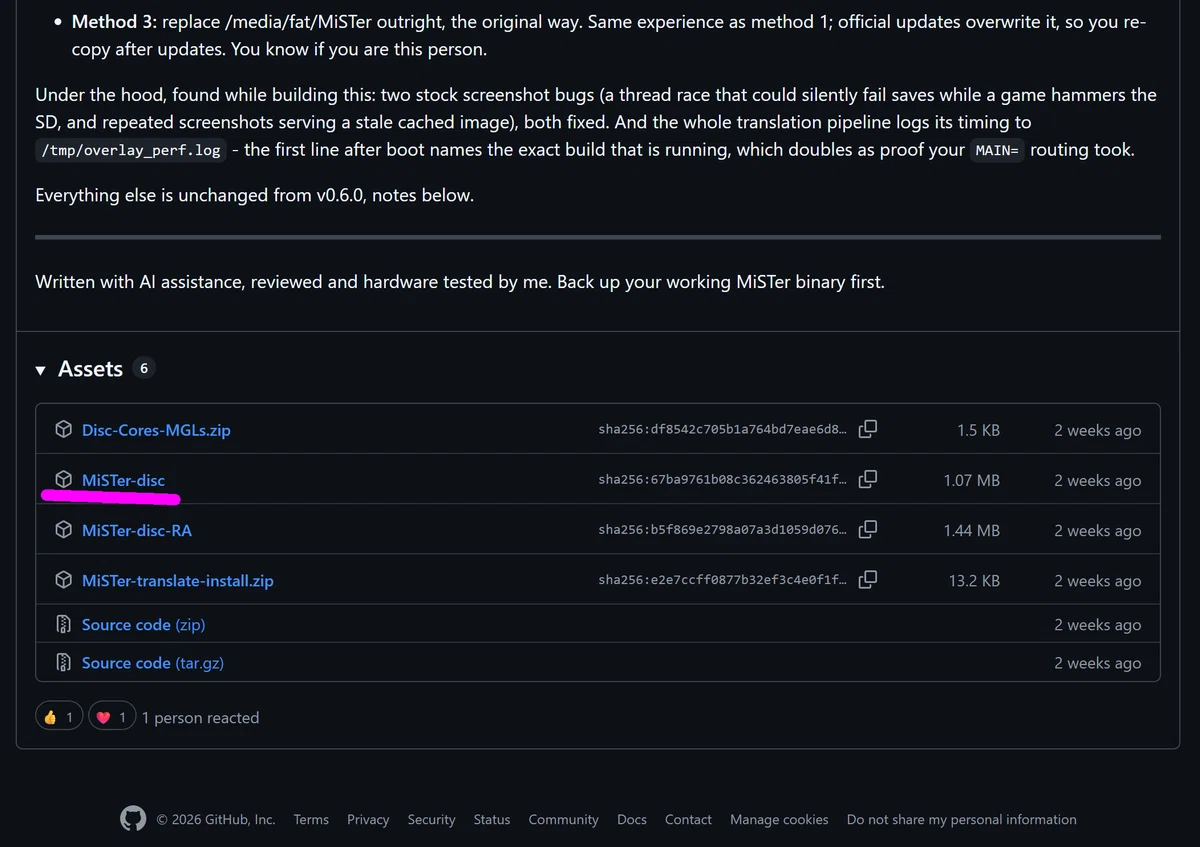Click Do not share my personal information
1200x847 pixels.
pos(962,819)
